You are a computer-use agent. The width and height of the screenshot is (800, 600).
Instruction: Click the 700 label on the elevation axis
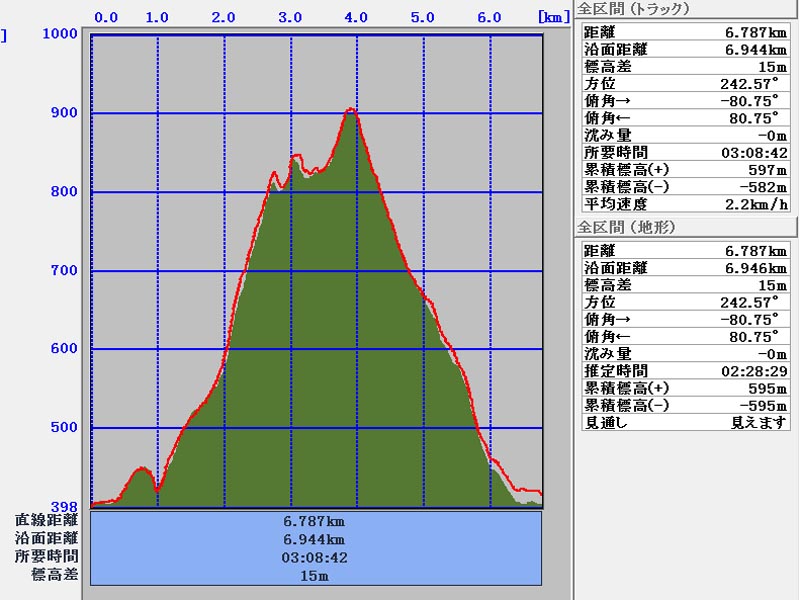[x=62, y=271]
